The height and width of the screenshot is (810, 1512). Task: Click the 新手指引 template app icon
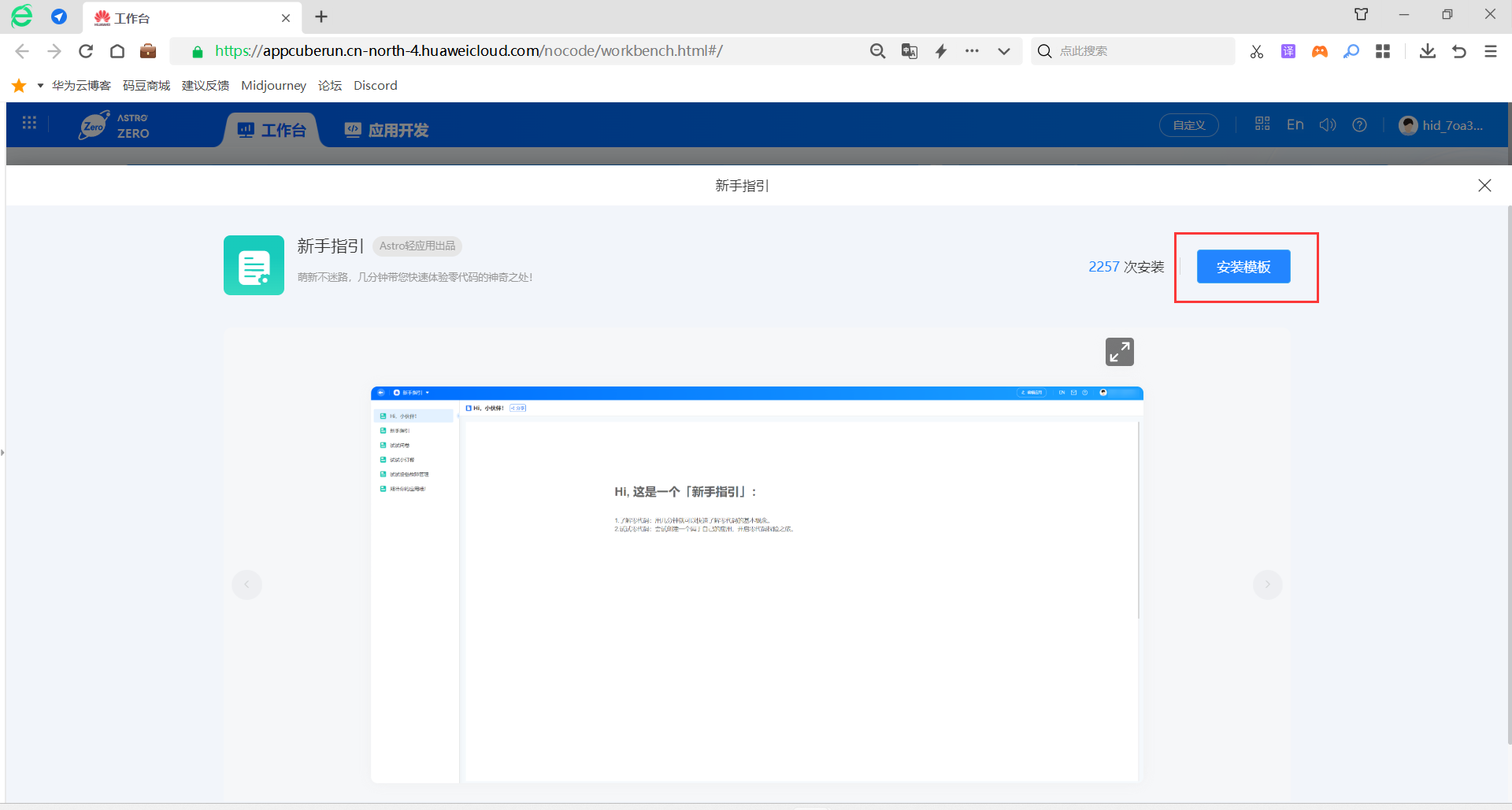click(x=254, y=265)
